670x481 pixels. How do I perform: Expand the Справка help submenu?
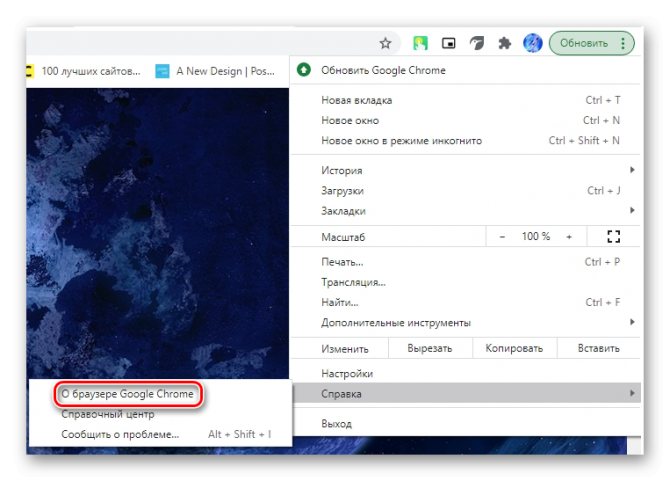(466, 393)
